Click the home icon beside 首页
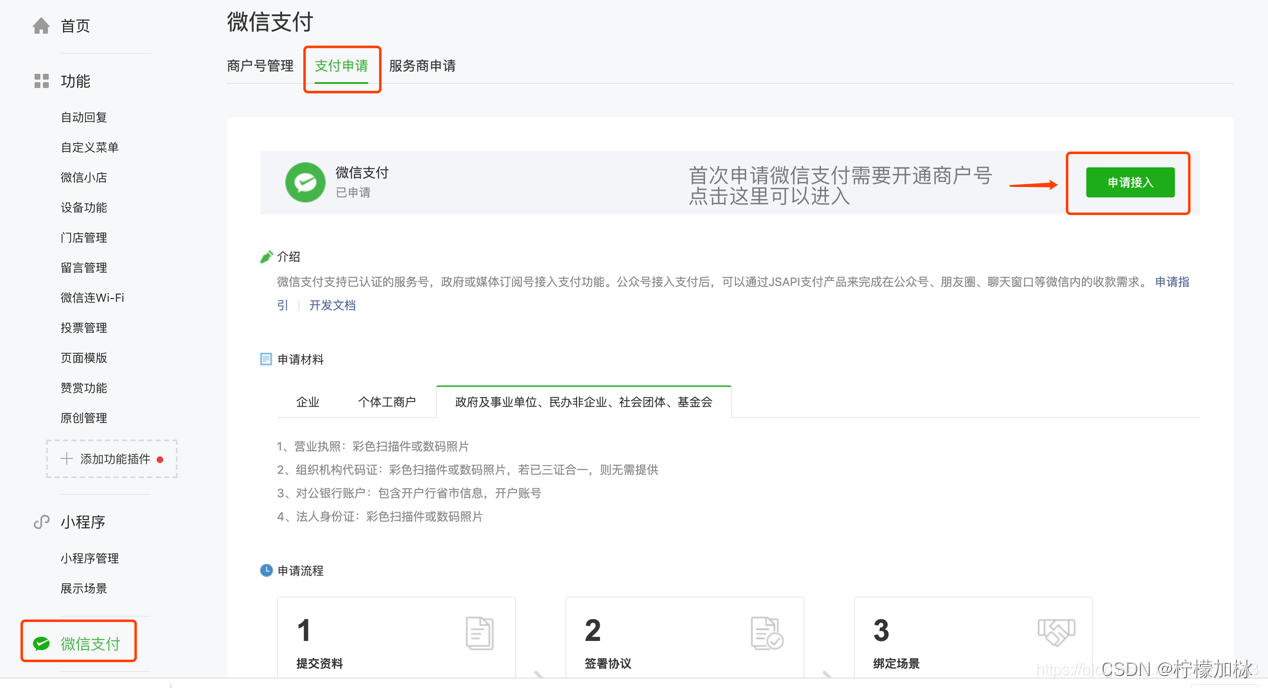This screenshot has width=1268, height=688. pos(41,26)
